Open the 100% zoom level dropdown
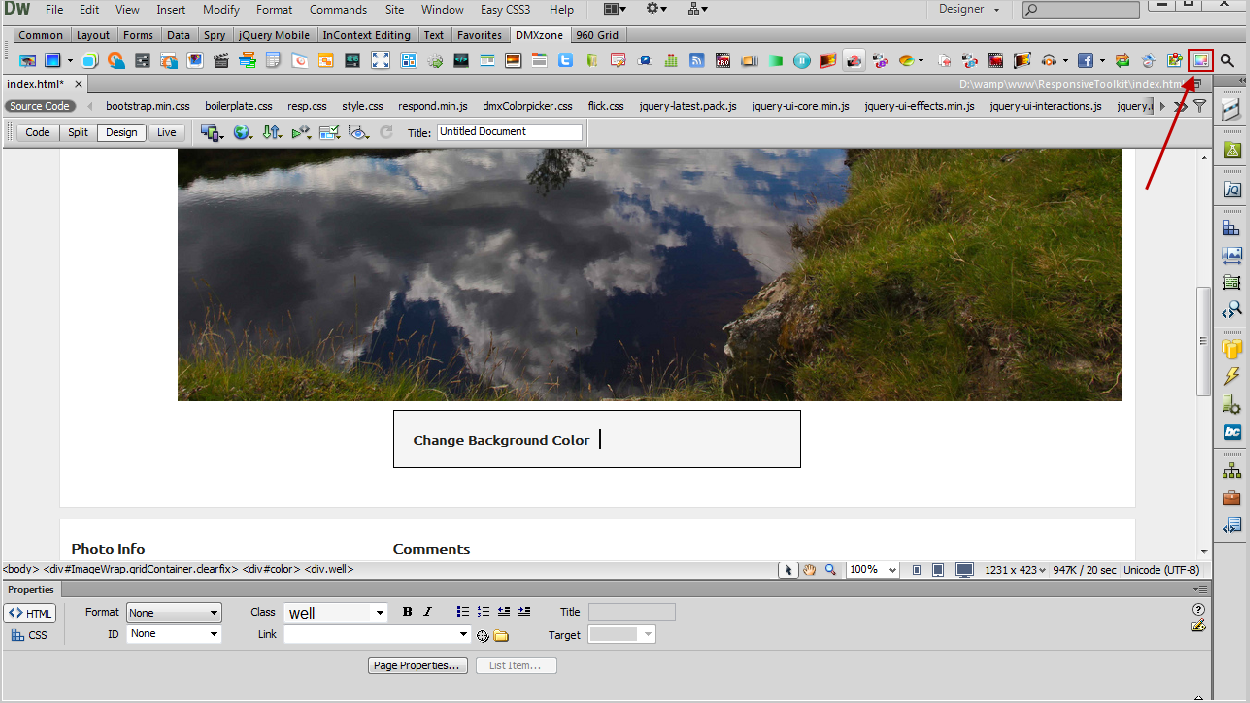This screenshot has width=1250, height=703. 873,570
